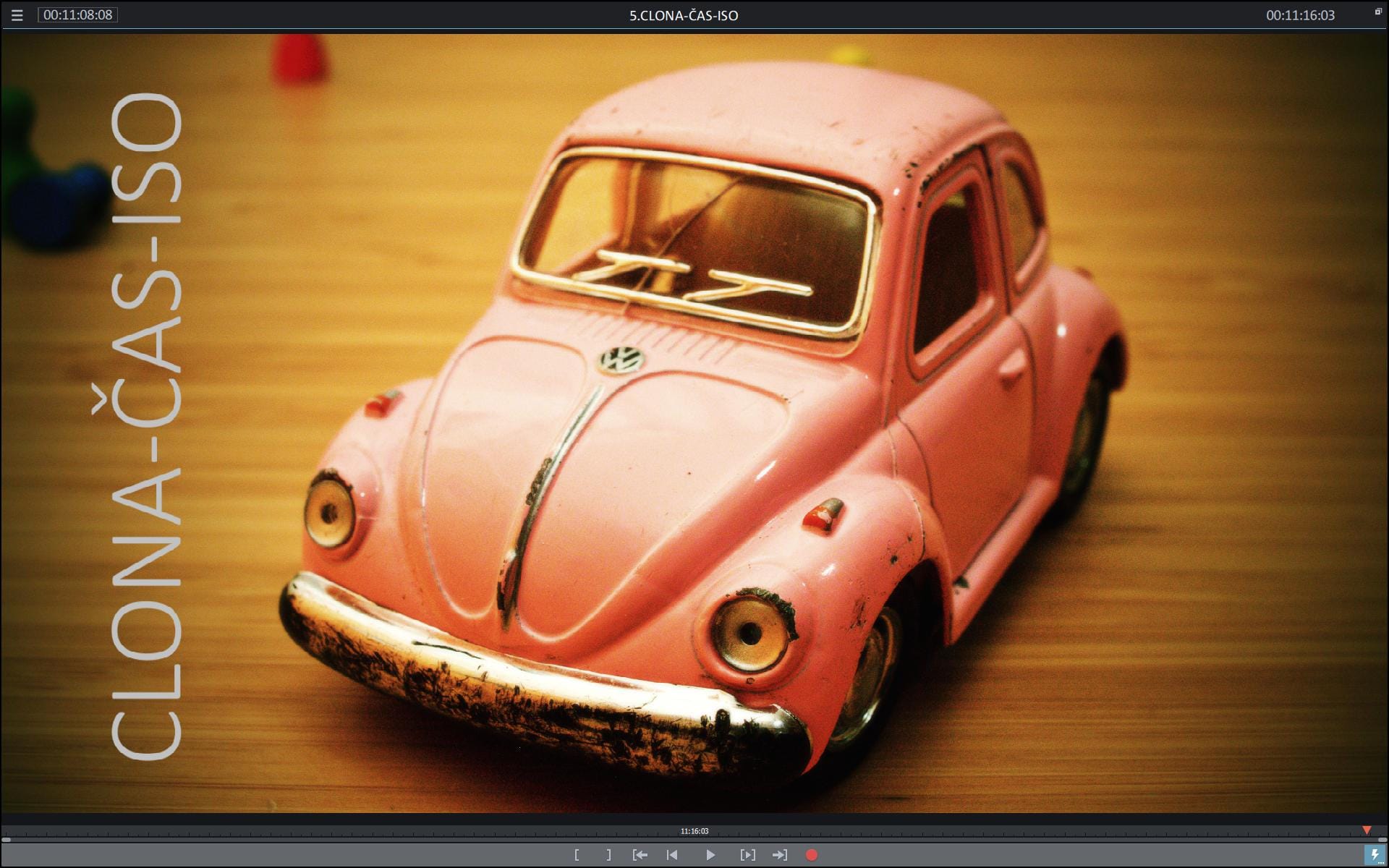Click the right handle of the timeline scrollbar

point(1382,840)
